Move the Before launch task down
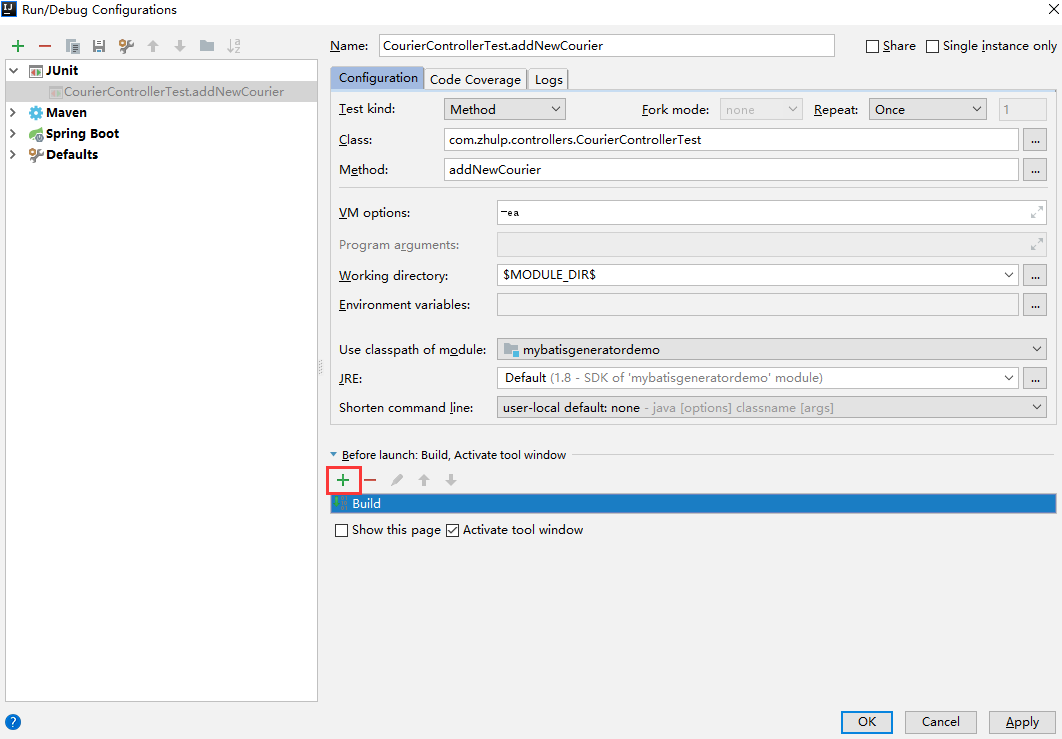The width and height of the screenshot is (1062, 739). click(x=451, y=480)
